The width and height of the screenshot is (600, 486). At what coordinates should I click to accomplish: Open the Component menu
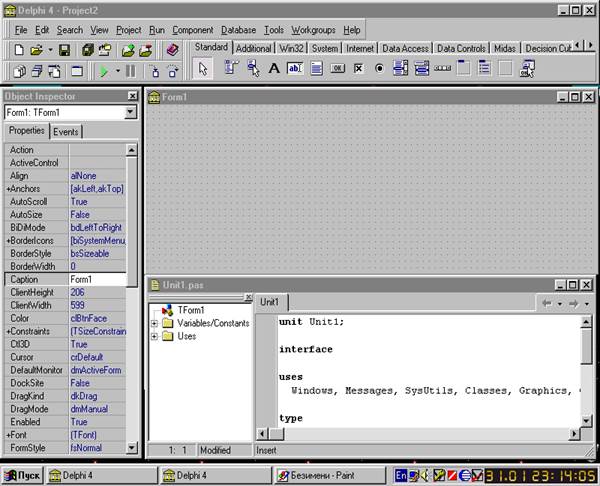coord(193,30)
